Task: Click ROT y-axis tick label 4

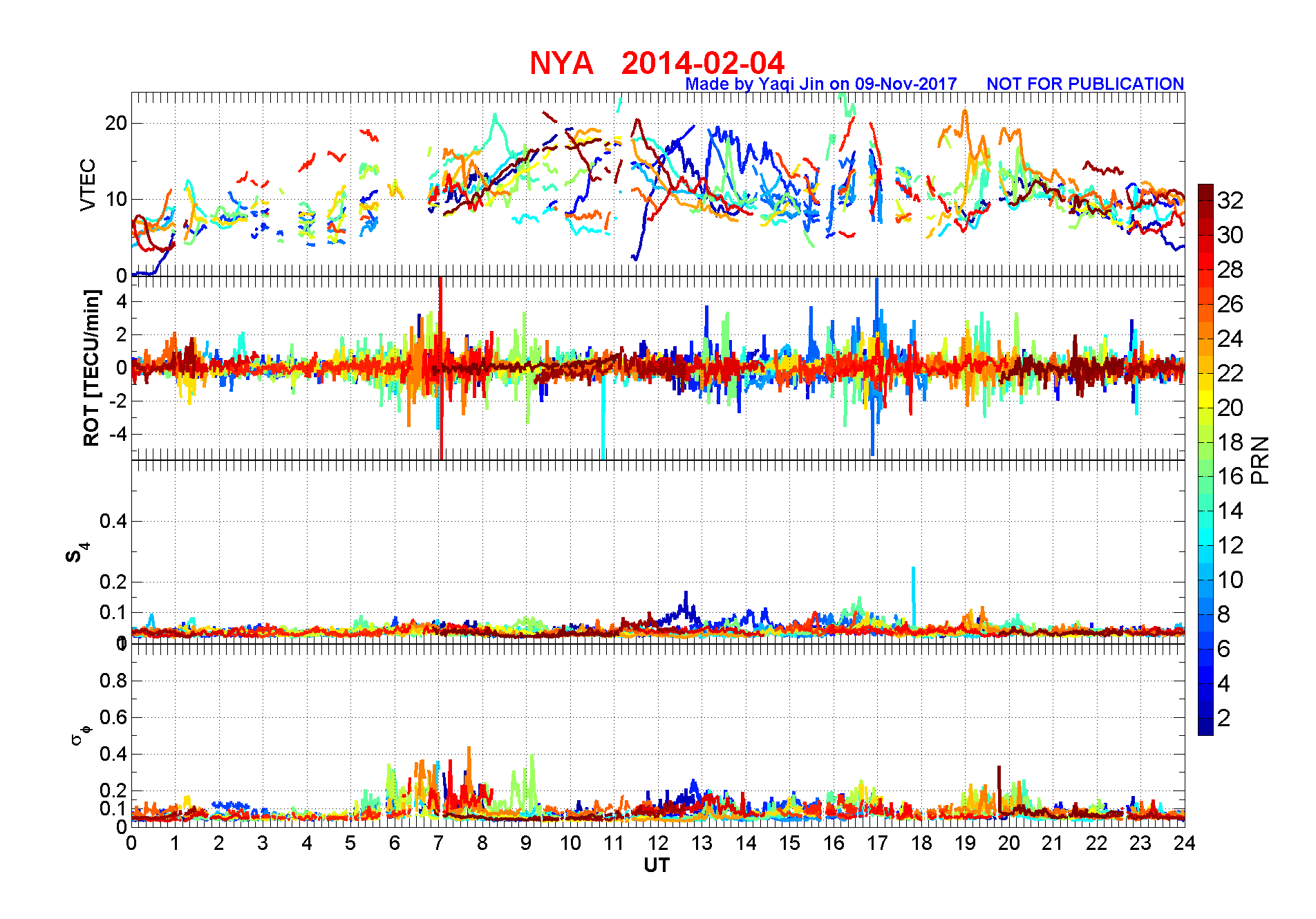Action: [x=122, y=301]
